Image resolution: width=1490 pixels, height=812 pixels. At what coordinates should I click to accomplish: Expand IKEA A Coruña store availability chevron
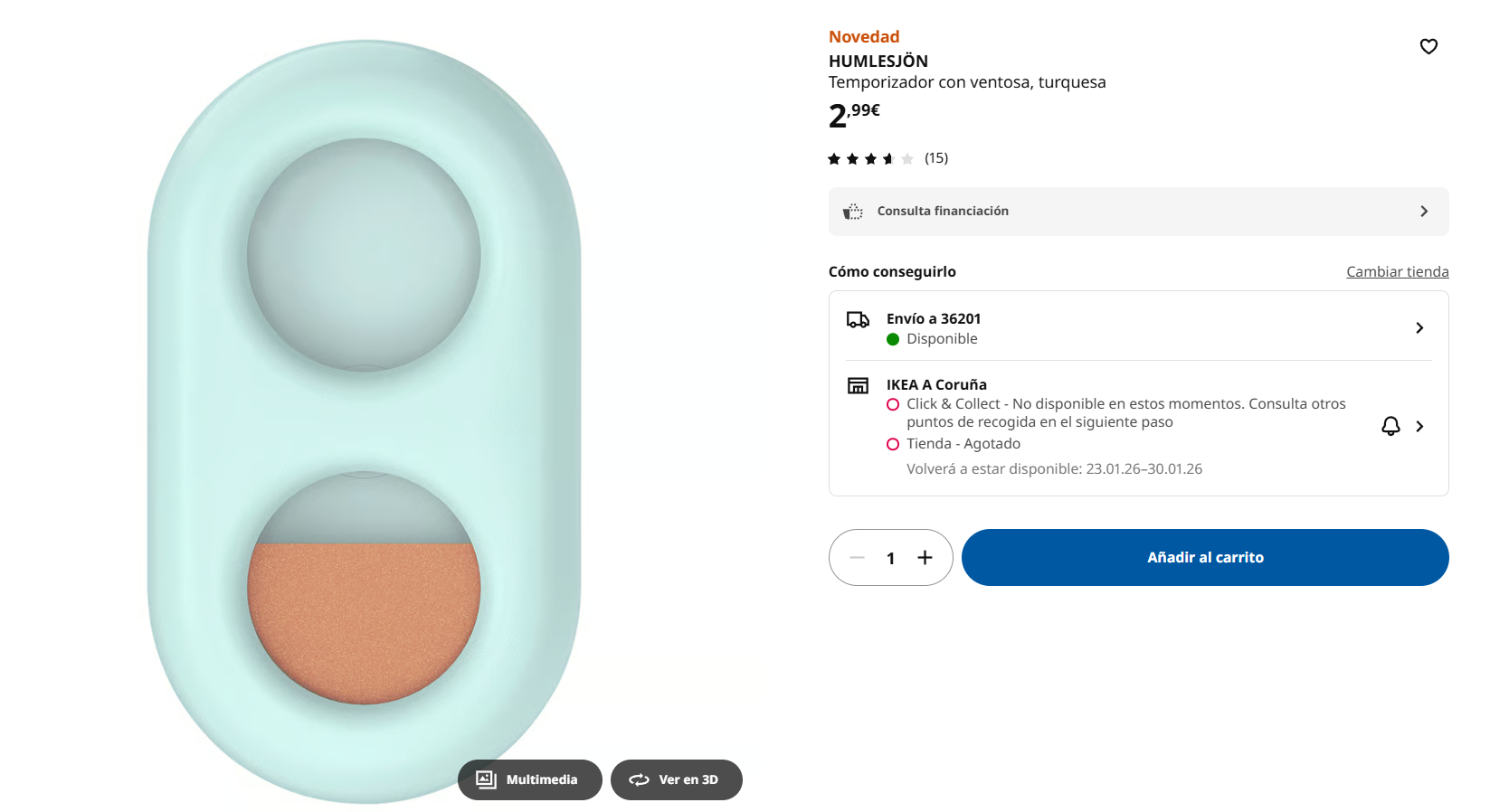[x=1420, y=426]
